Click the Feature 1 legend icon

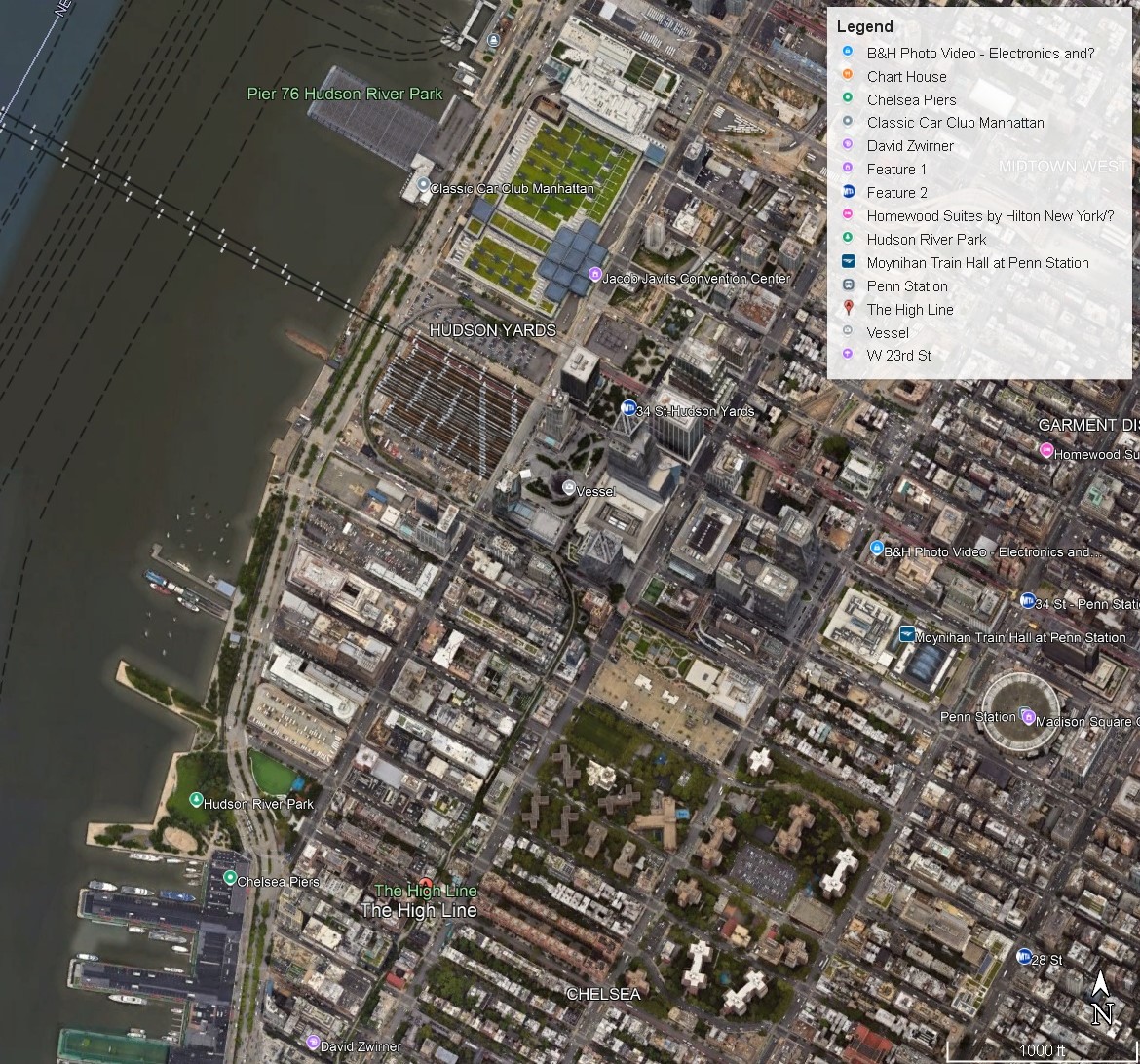coord(848,168)
